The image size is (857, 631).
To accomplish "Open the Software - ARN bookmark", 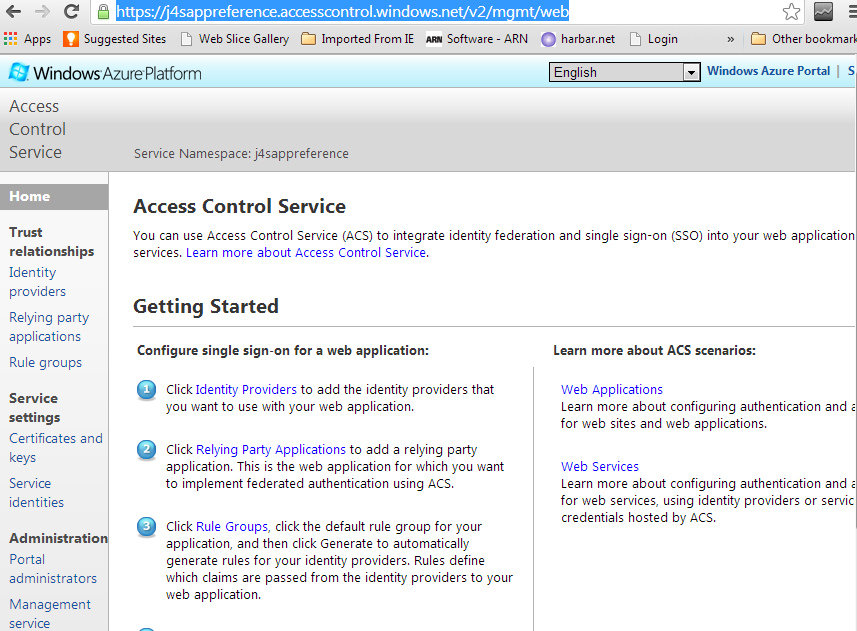I will [x=477, y=39].
